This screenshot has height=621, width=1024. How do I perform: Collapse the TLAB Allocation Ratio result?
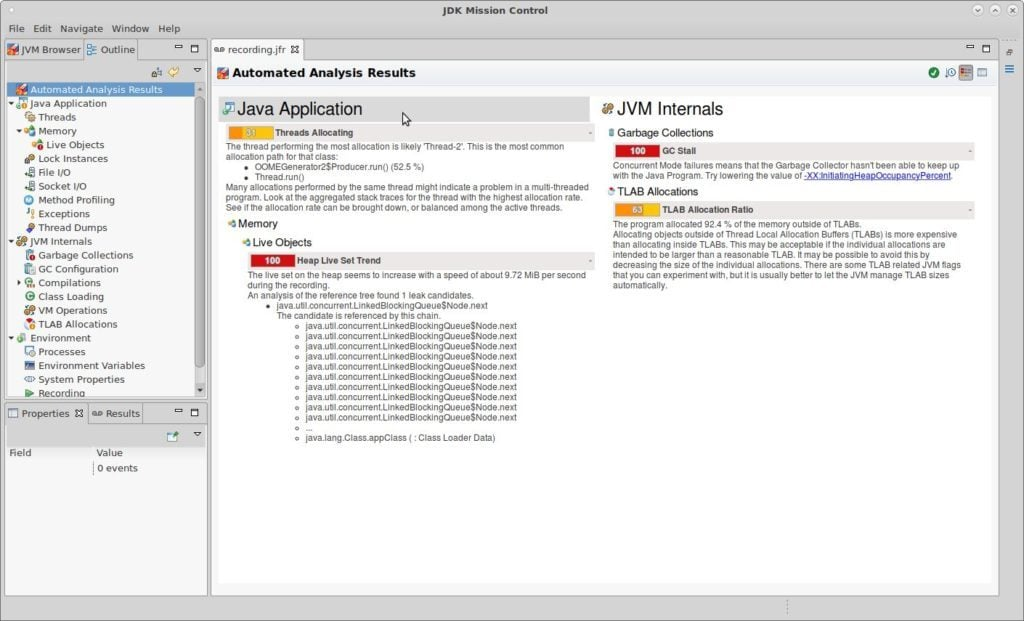pyautogui.click(x=970, y=210)
